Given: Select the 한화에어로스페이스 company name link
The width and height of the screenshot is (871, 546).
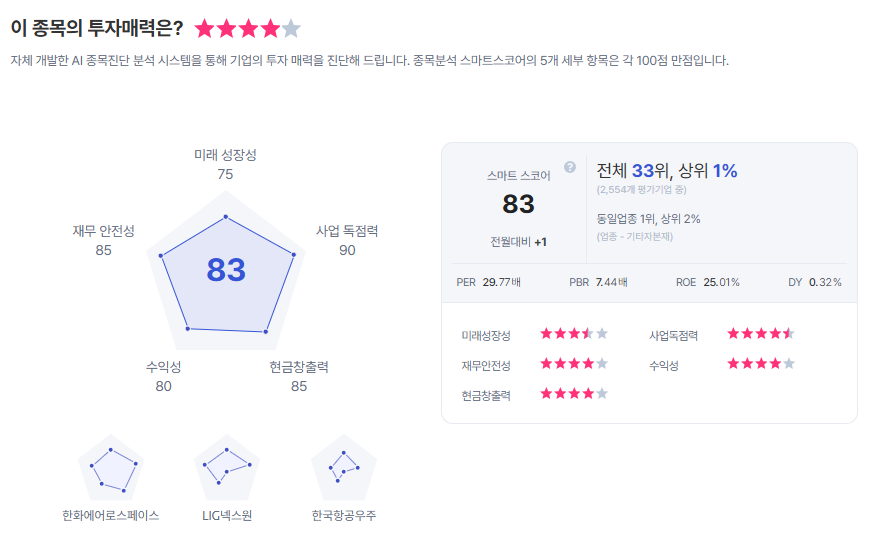Looking at the screenshot, I should (110, 515).
